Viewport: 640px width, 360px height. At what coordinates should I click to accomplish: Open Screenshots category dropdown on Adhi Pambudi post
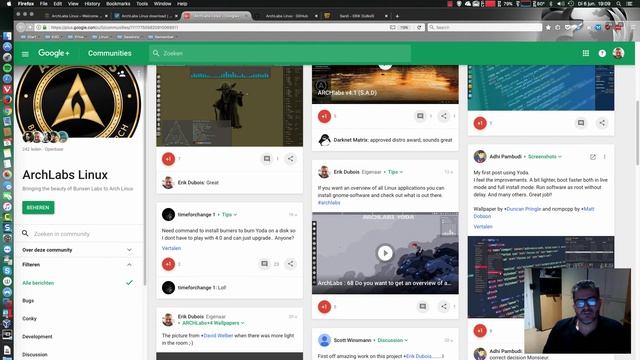(x=545, y=157)
